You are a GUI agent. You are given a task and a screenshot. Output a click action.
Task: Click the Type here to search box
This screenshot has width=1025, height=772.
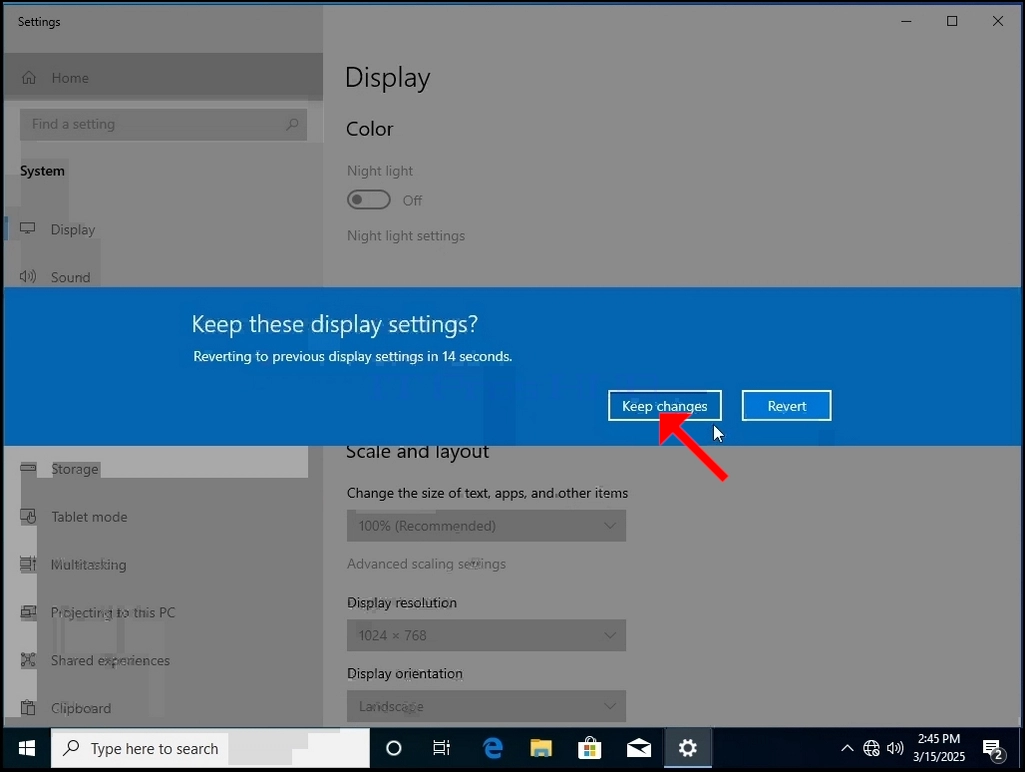(x=210, y=748)
